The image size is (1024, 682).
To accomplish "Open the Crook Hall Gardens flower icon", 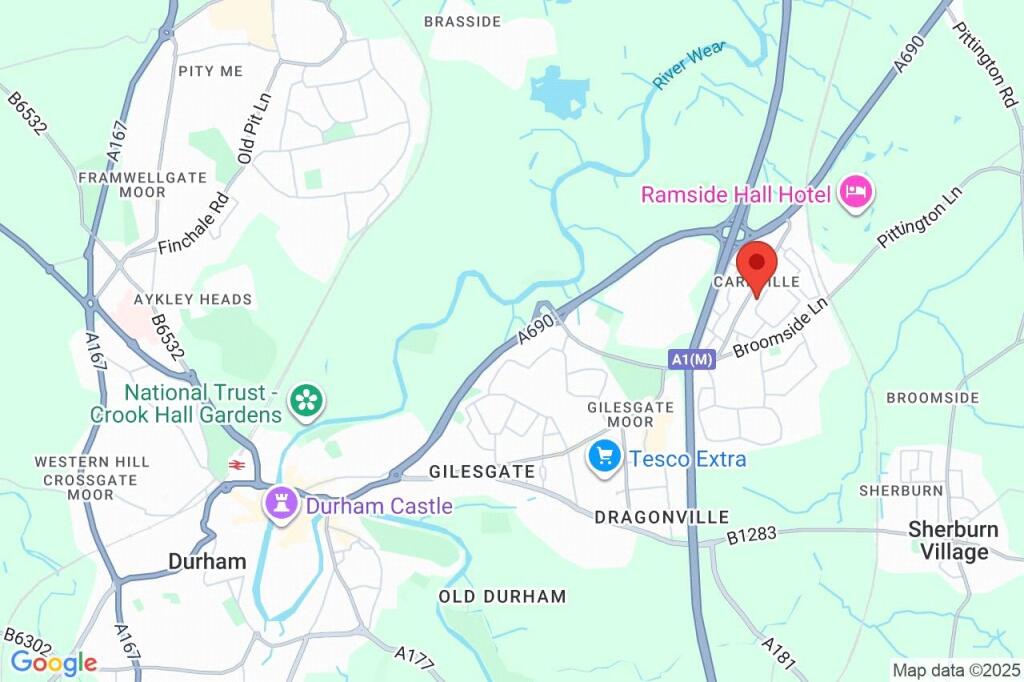I will pyautogui.click(x=307, y=400).
